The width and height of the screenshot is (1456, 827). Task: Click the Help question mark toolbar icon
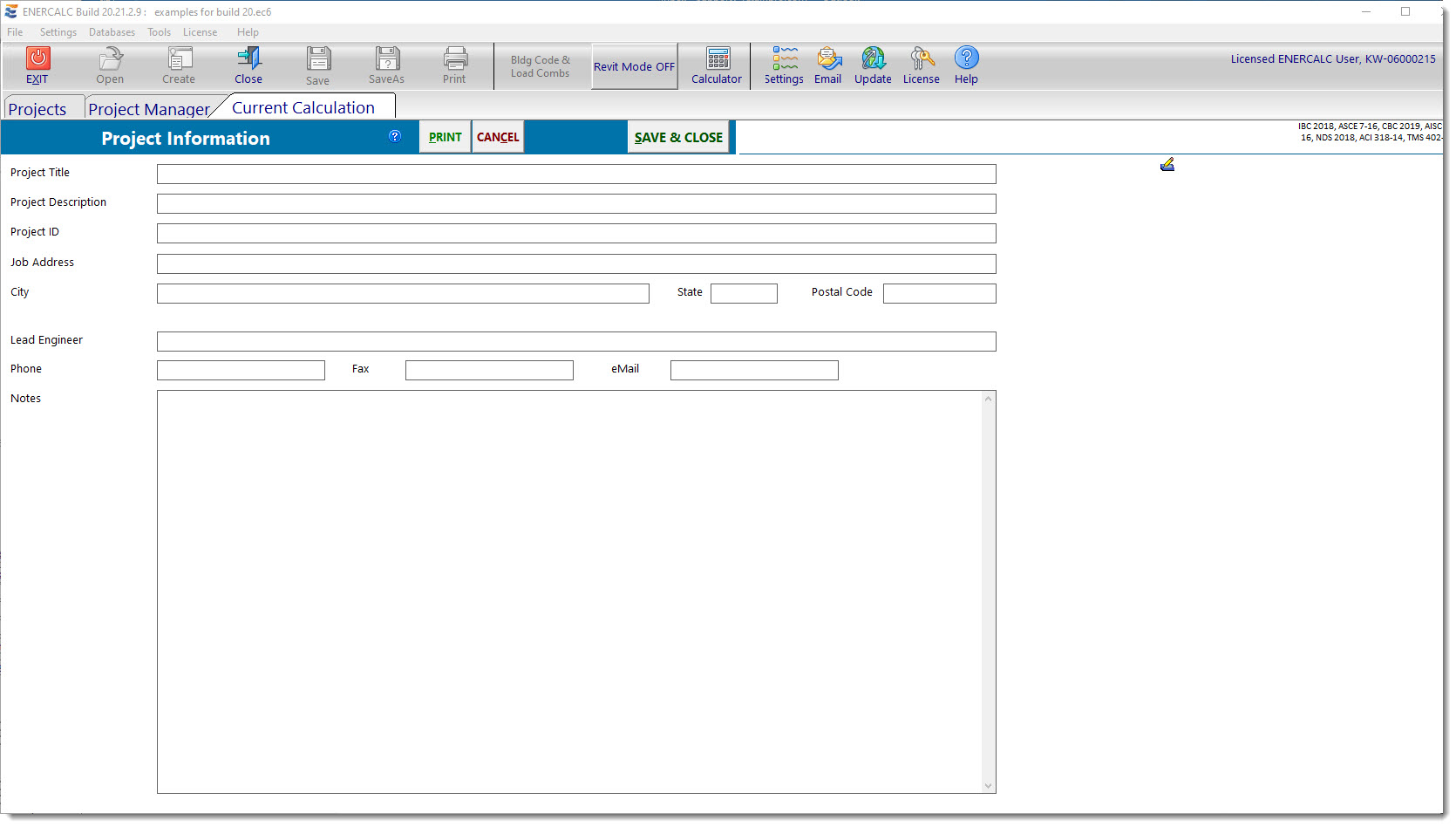pyautogui.click(x=966, y=58)
